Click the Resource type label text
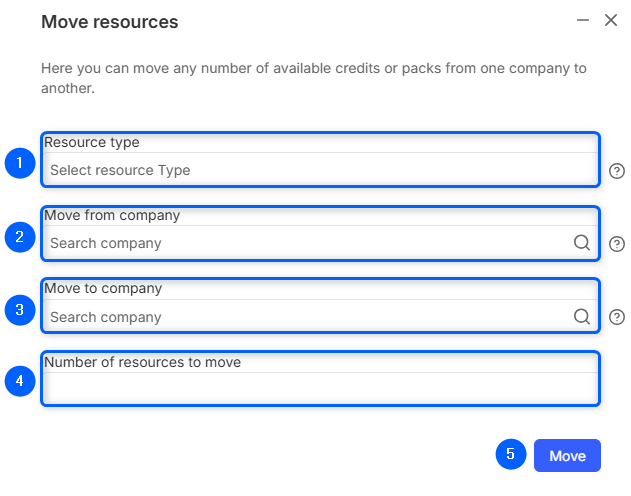The width and height of the screenshot is (631, 496). (x=92, y=142)
